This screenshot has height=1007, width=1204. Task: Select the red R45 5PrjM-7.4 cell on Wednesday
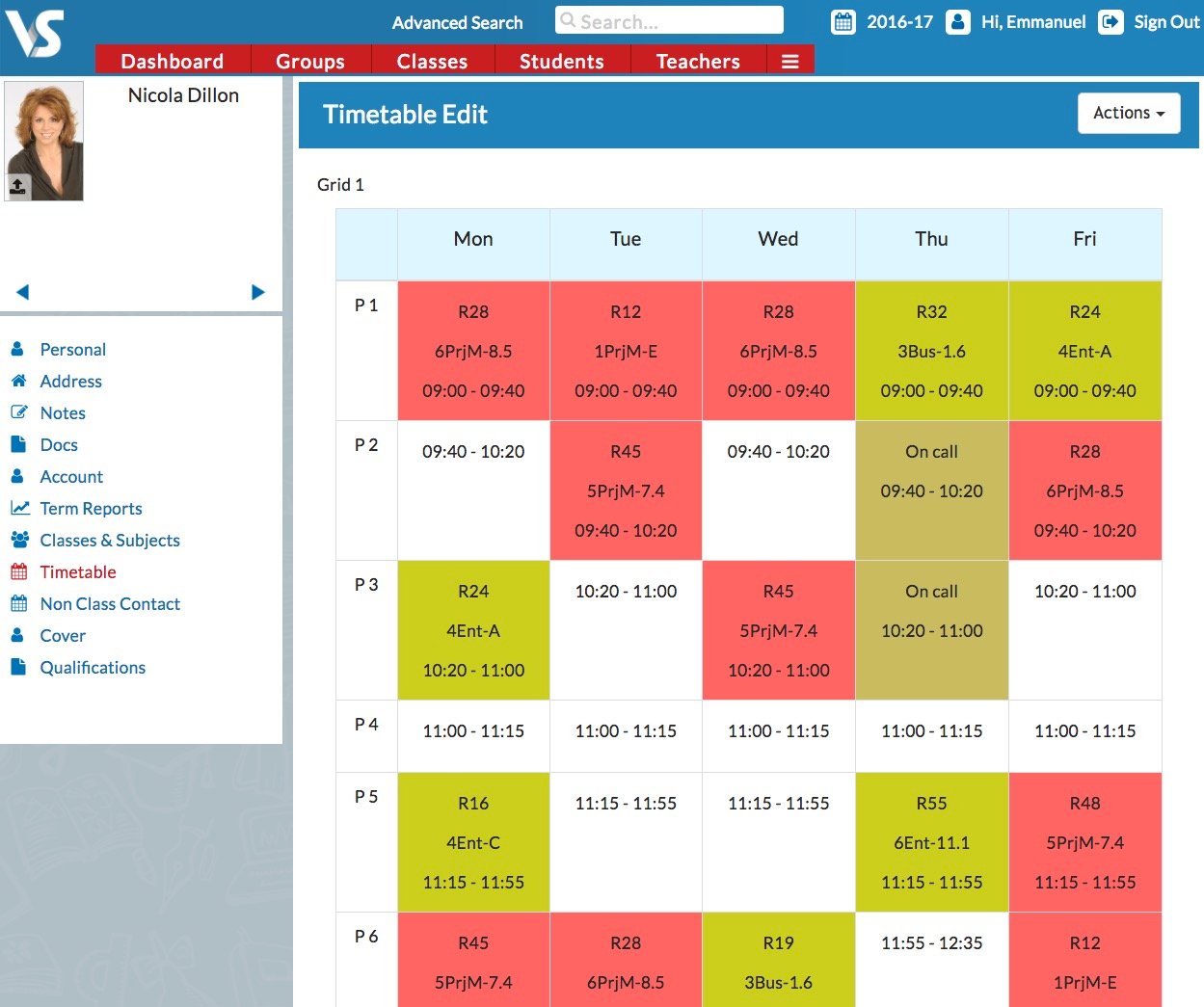(778, 630)
